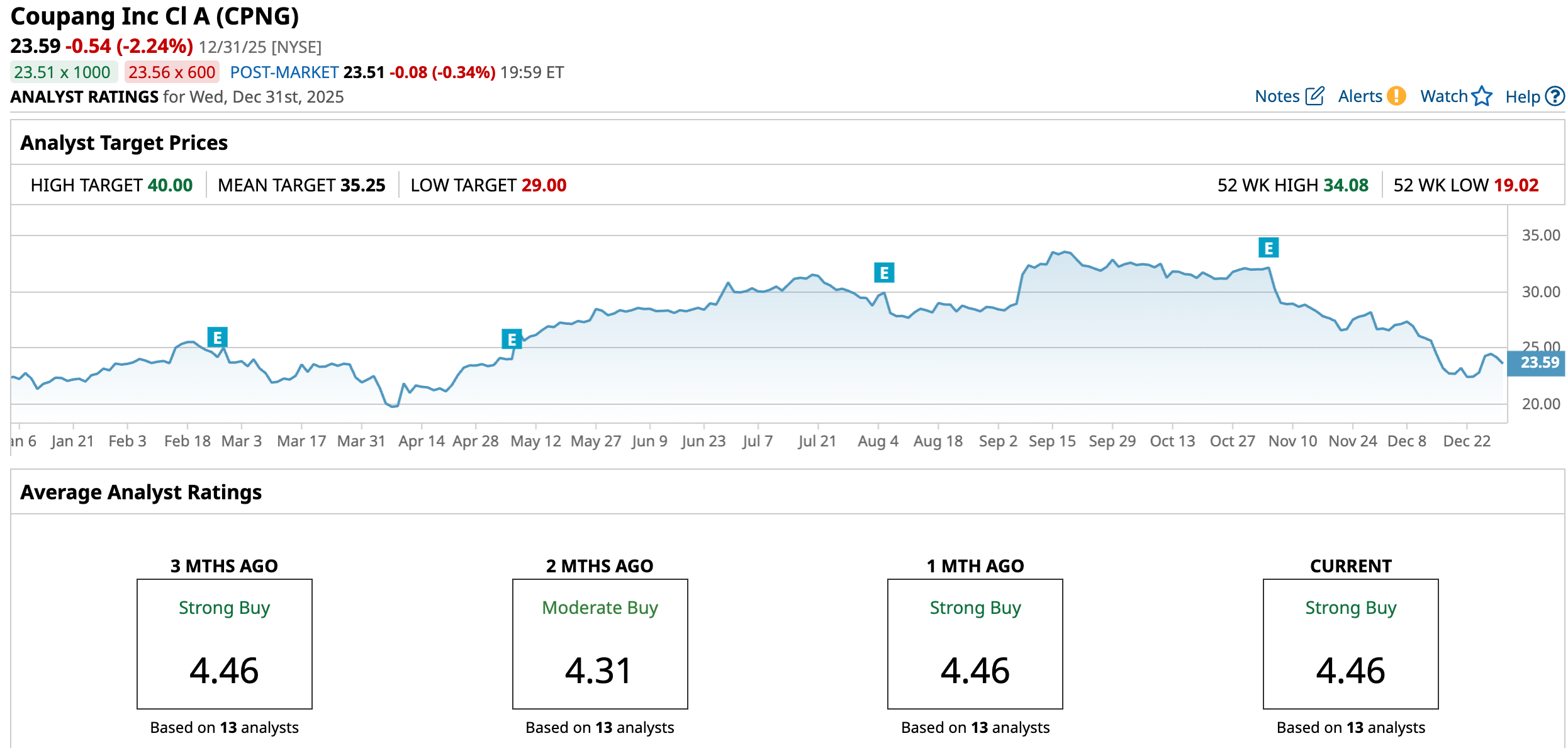The height and width of the screenshot is (748, 1568).
Task: Click the red 23.56 x 600 ask quote
Action: tap(172, 72)
